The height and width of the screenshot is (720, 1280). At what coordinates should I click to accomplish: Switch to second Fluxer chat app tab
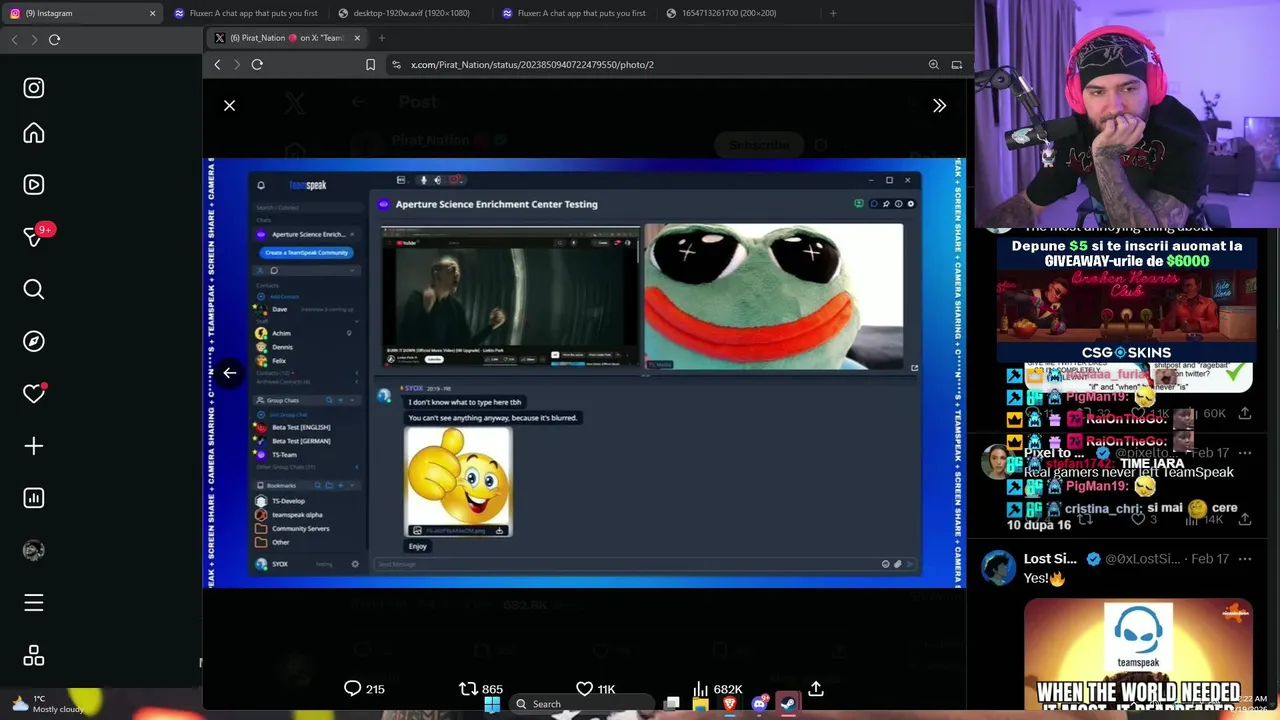573,13
